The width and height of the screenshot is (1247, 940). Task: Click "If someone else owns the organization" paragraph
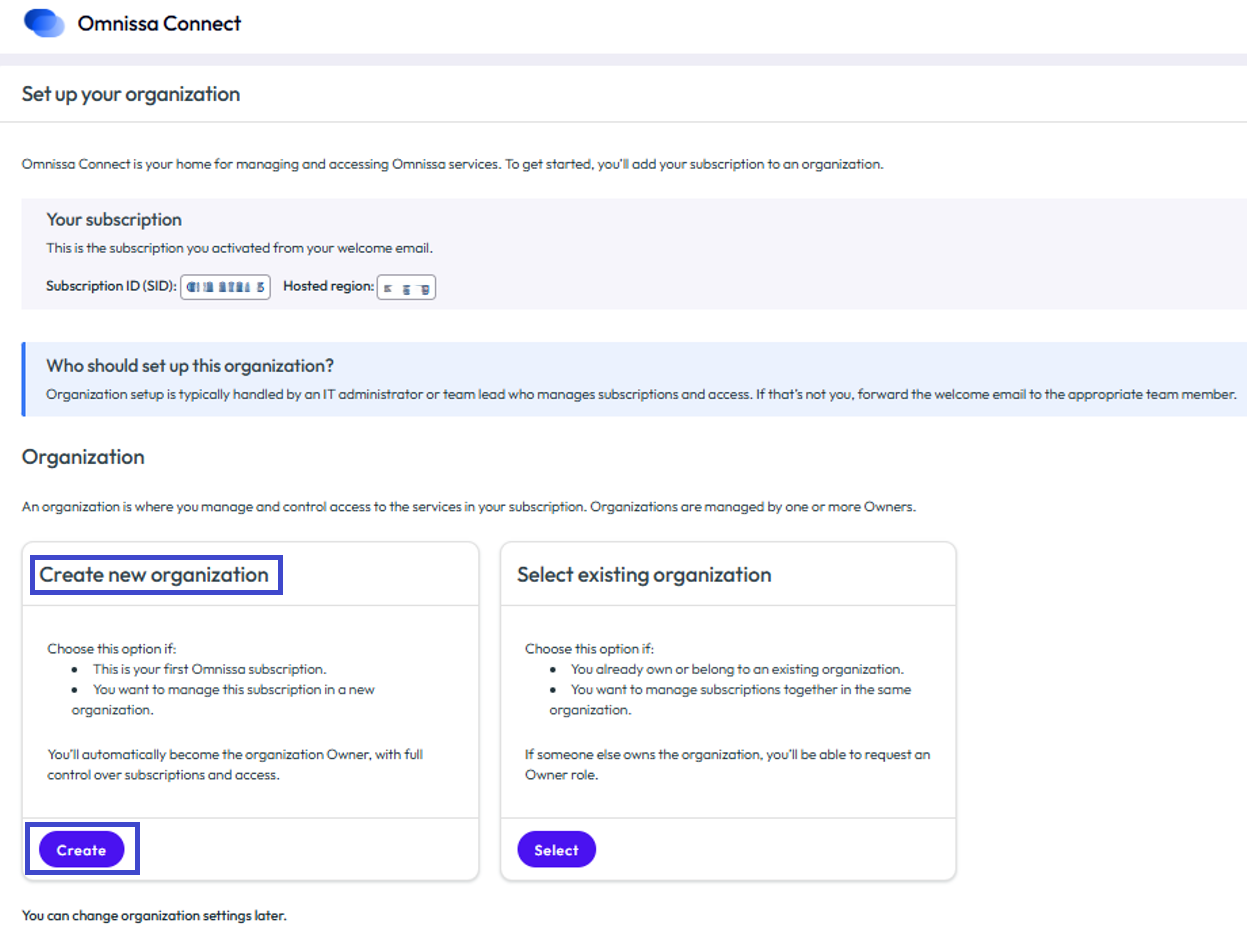pyautogui.click(x=728, y=765)
